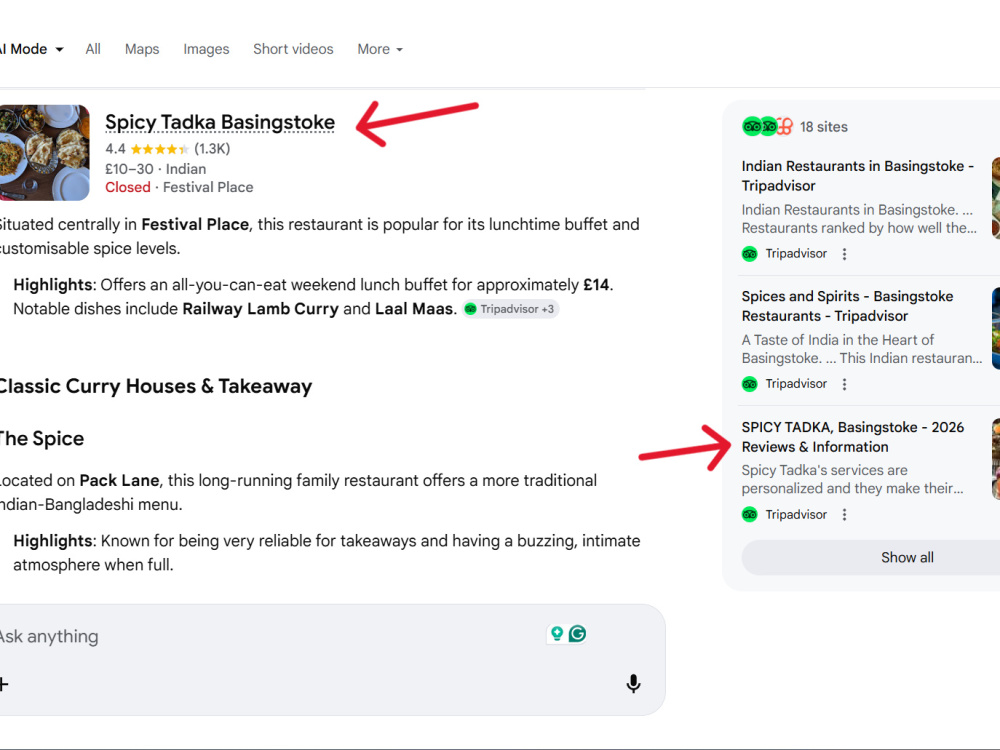The height and width of the screenshot is (750, 1000).
Task: Click Spicy Tadka Basingstoke title link
Action: tap(220, 122)
